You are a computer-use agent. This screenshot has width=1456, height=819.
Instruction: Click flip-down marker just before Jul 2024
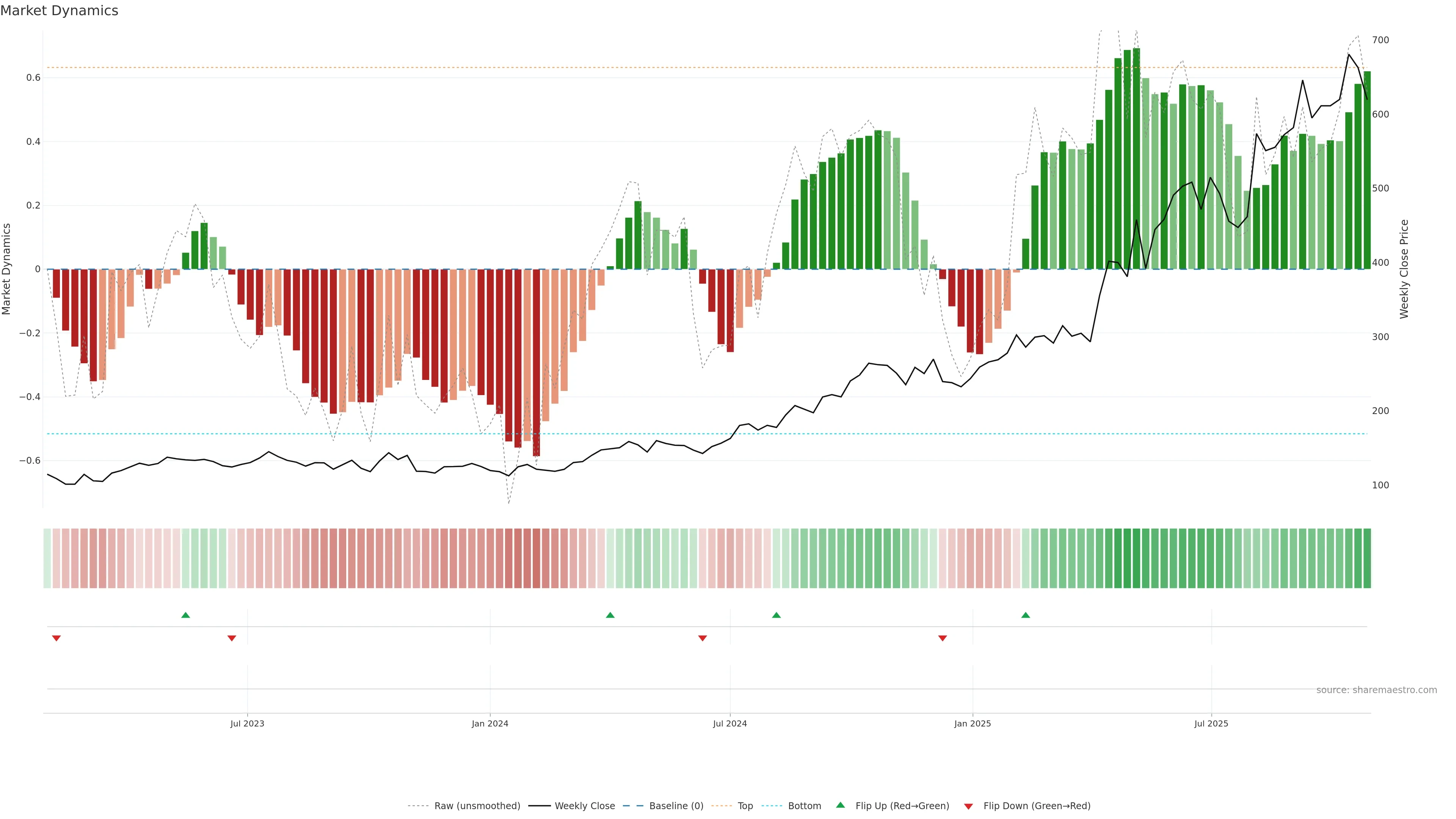click(x=703, y=638)
